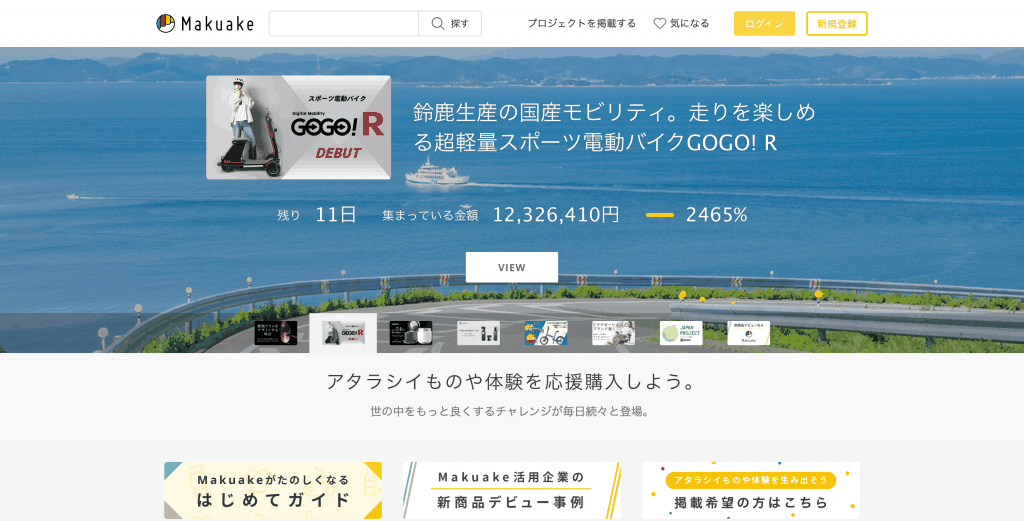Select the folding bicycle project thumbnail
Image resolution: width=1024 pixels, height=521 pixels.
(546, 333)
